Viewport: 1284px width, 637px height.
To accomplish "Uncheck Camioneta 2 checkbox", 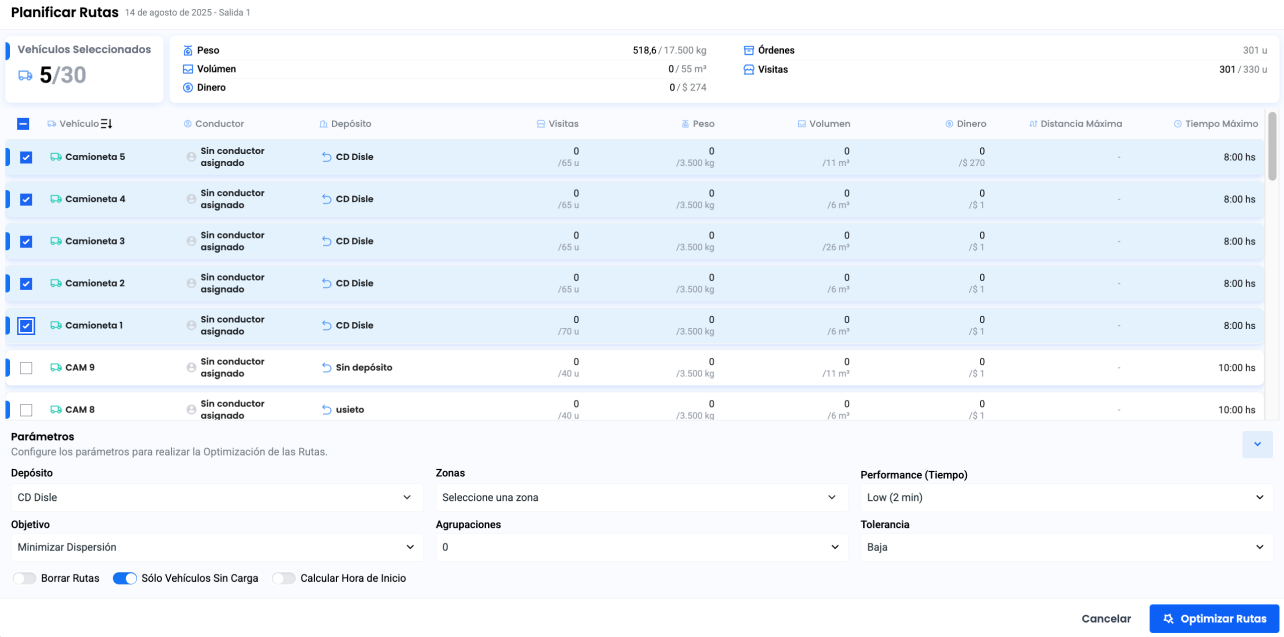I will click(x=26, y=283).
